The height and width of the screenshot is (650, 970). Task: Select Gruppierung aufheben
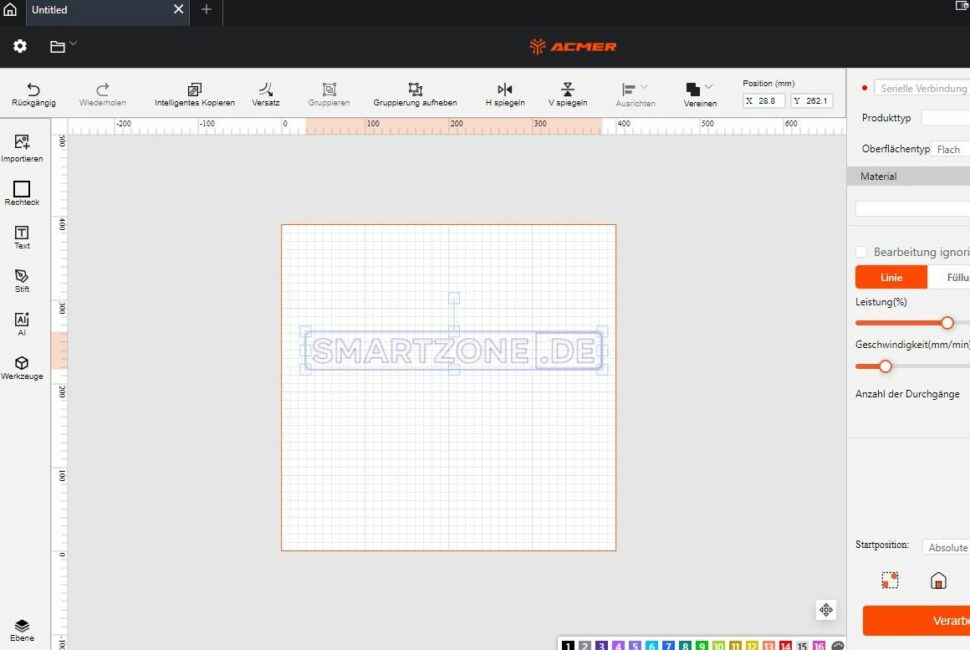point(415,95)
